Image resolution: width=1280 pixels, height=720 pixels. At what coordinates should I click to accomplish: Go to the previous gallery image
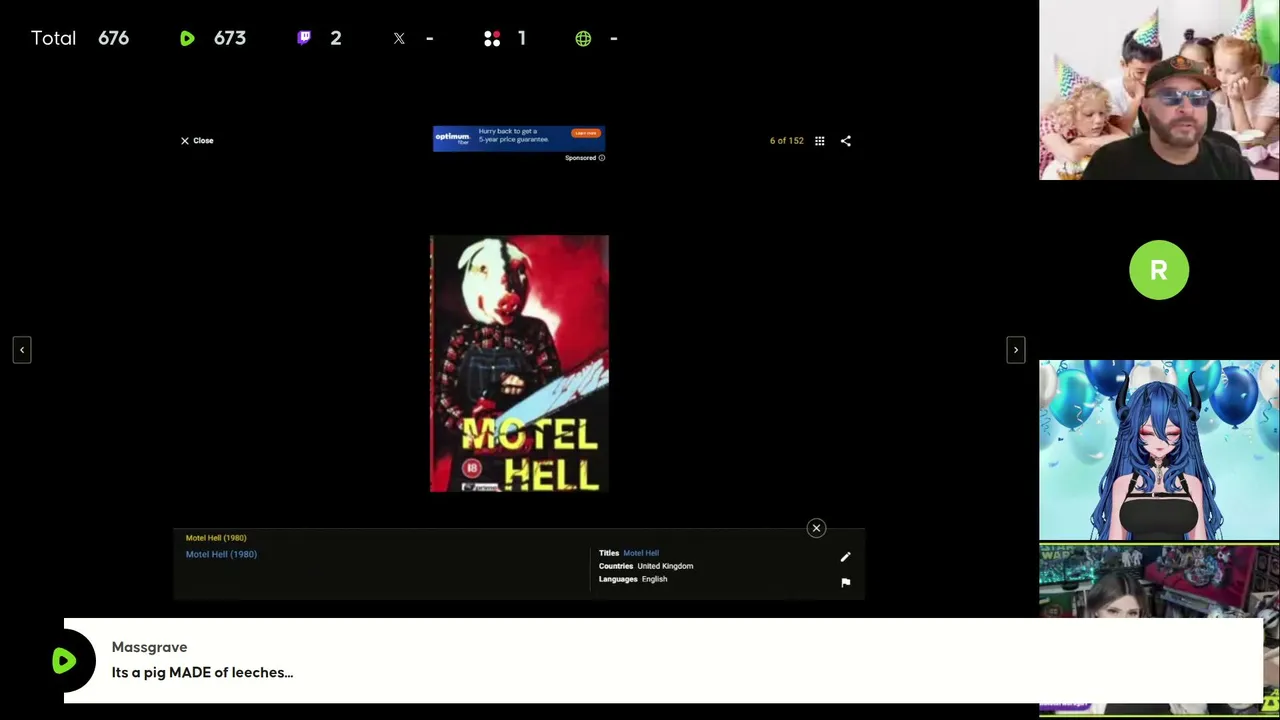(22, 350)
